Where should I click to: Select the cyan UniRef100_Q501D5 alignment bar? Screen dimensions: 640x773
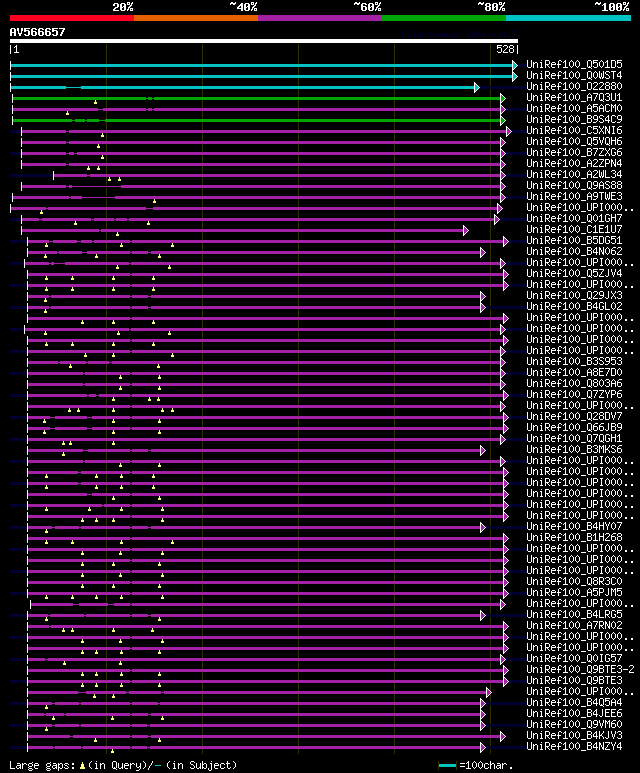coord(261,65)
